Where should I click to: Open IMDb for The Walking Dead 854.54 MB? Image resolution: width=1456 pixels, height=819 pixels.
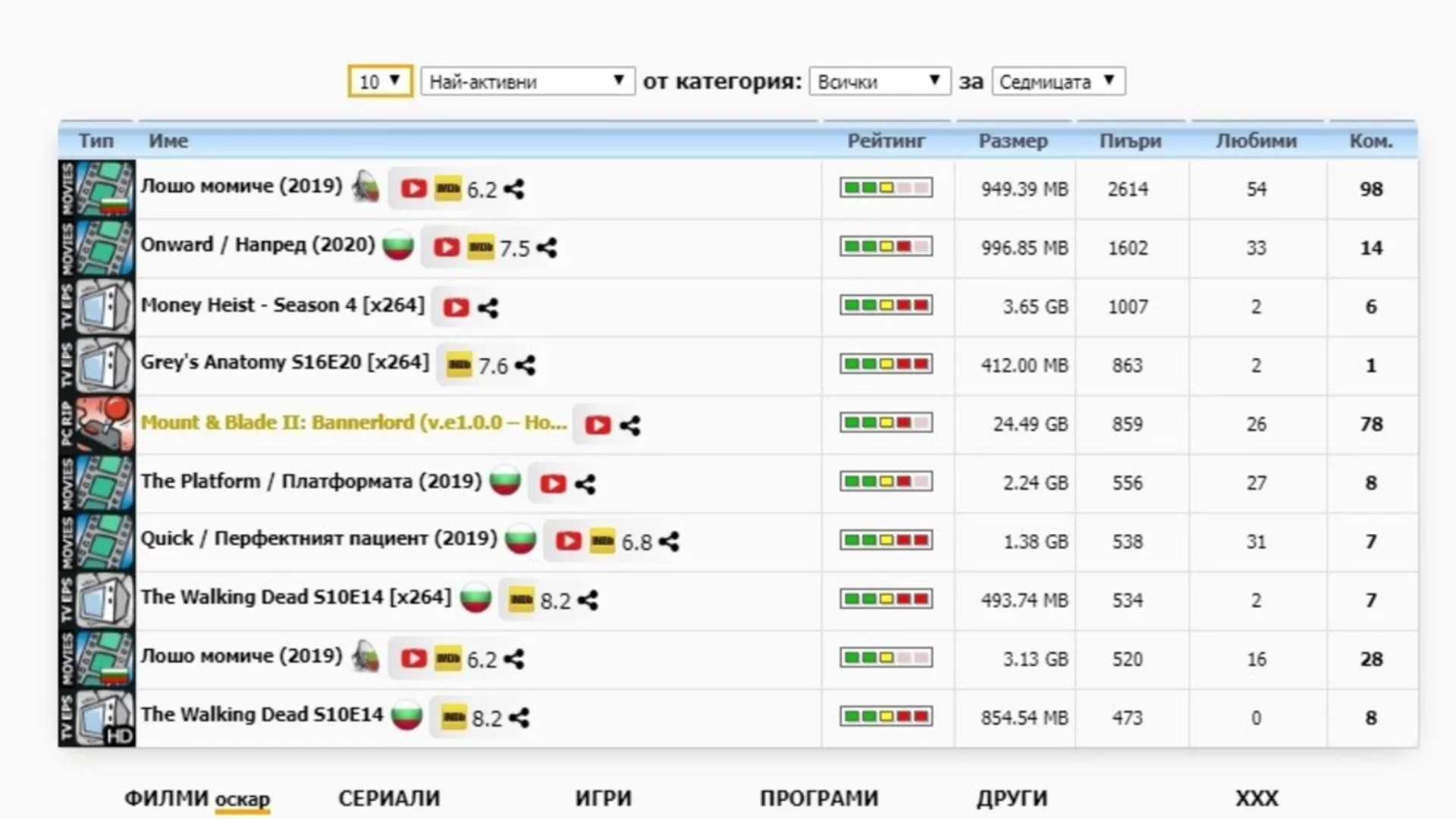(453, 717)
